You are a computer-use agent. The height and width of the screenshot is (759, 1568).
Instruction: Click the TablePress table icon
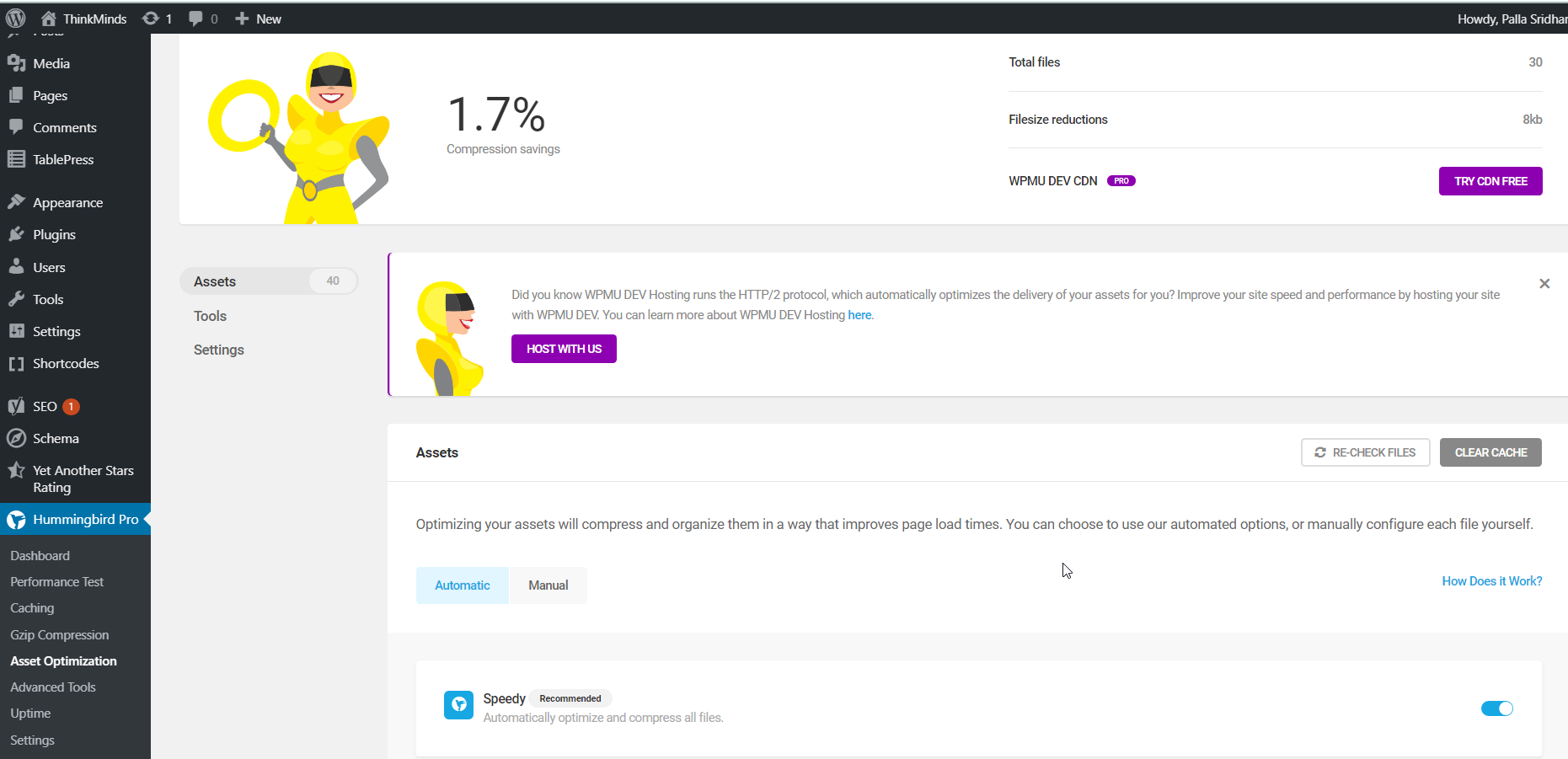(16, 159)
